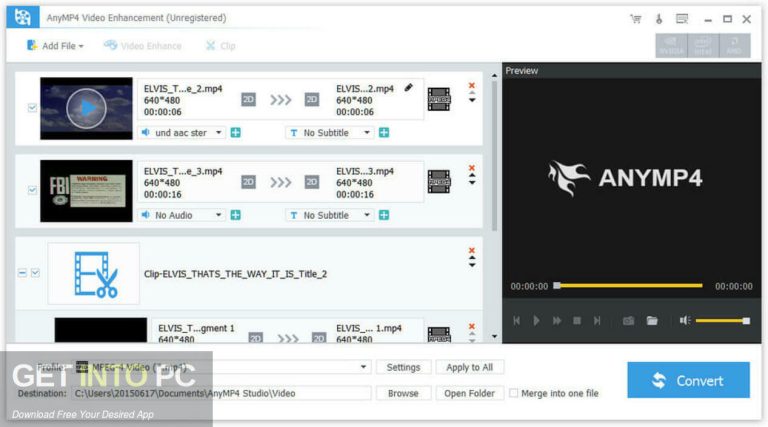
Task: Open the shopping cart purchase icon
Action: tap(636, 19)
